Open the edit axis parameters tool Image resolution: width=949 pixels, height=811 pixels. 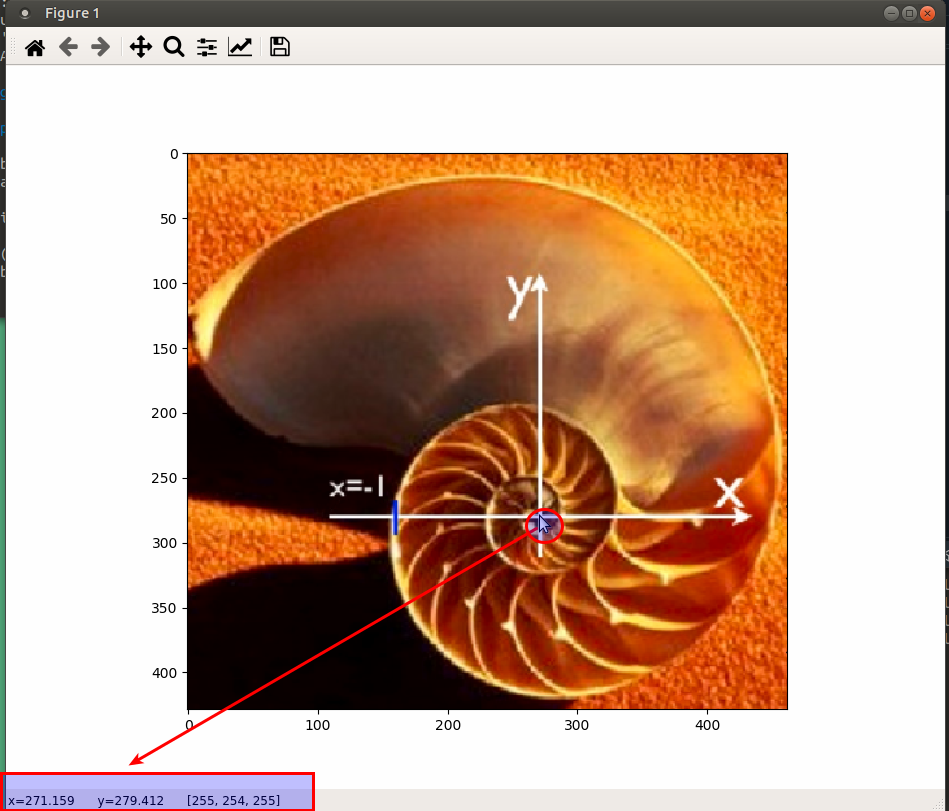click(240, 47)
